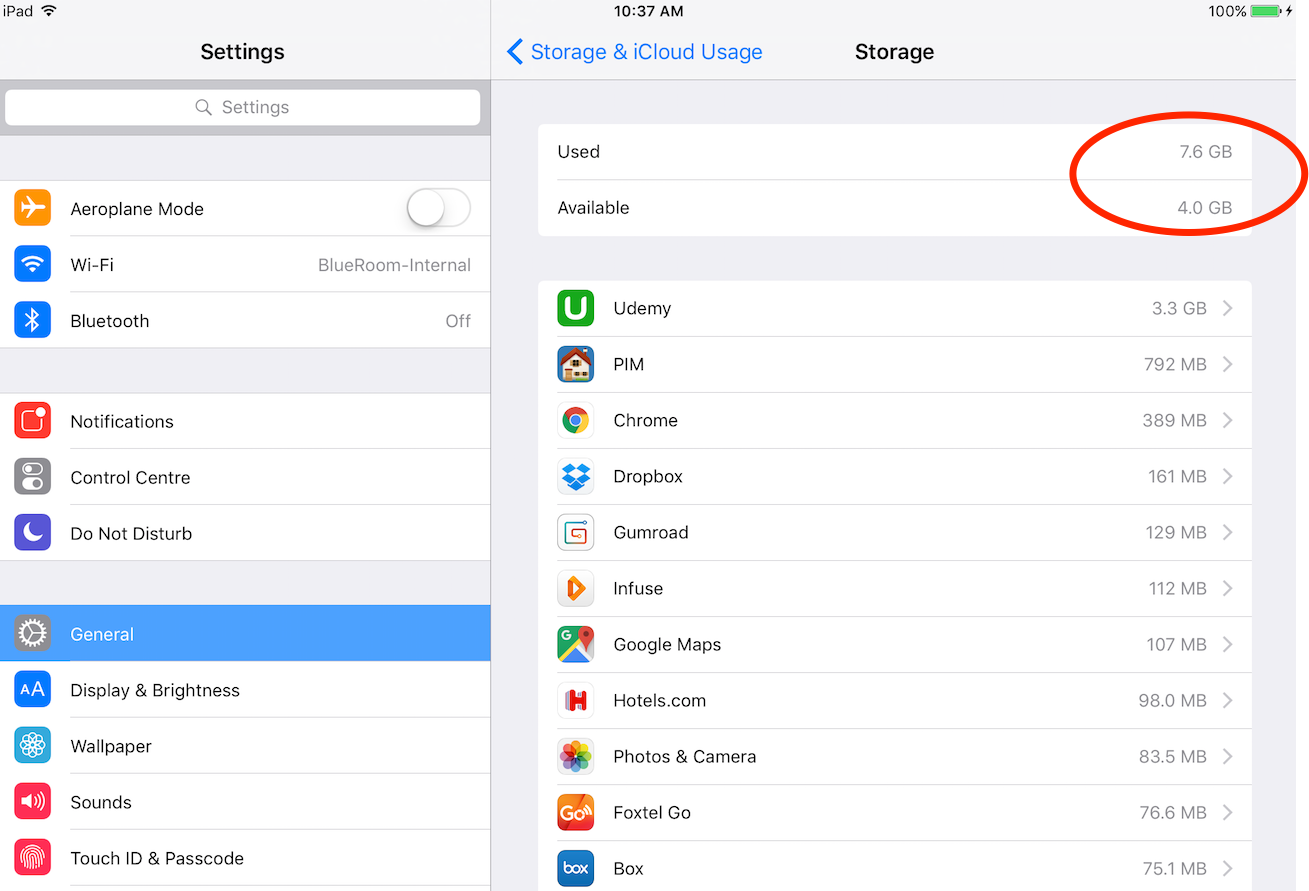Expand Udemy storage details chevron
This screenshot has height=891, width=1309.
pyautogui.click(x=1227, y=308)
